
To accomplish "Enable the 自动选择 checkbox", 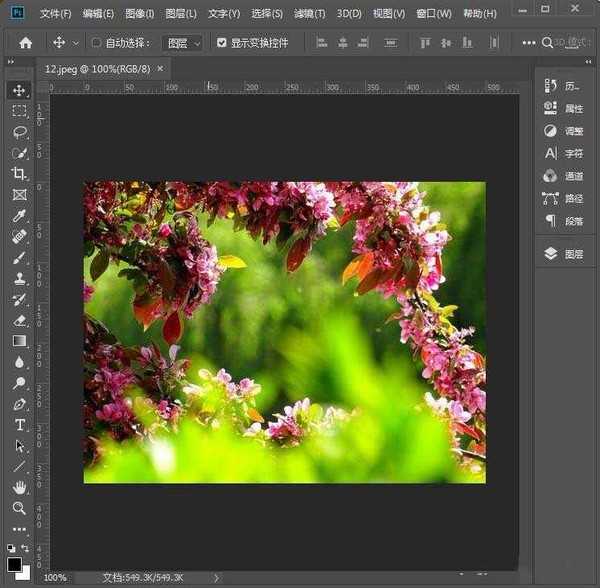I will (x=97, y=43).
